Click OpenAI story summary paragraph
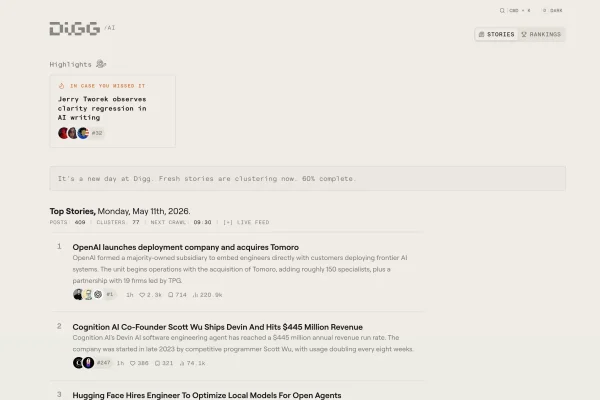The image size is (600, 400). point(240,269)
